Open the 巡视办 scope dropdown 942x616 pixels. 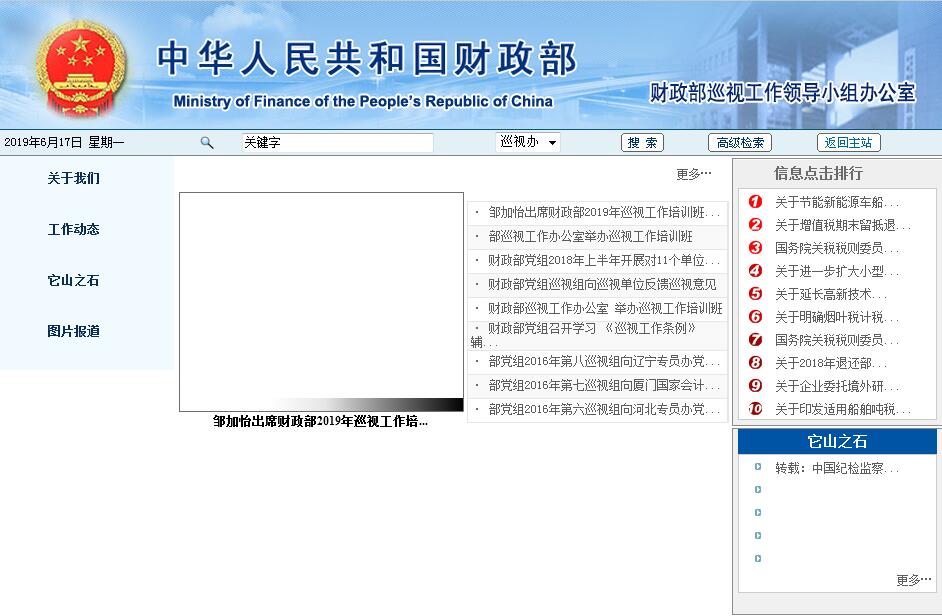(x=528, y=142)
